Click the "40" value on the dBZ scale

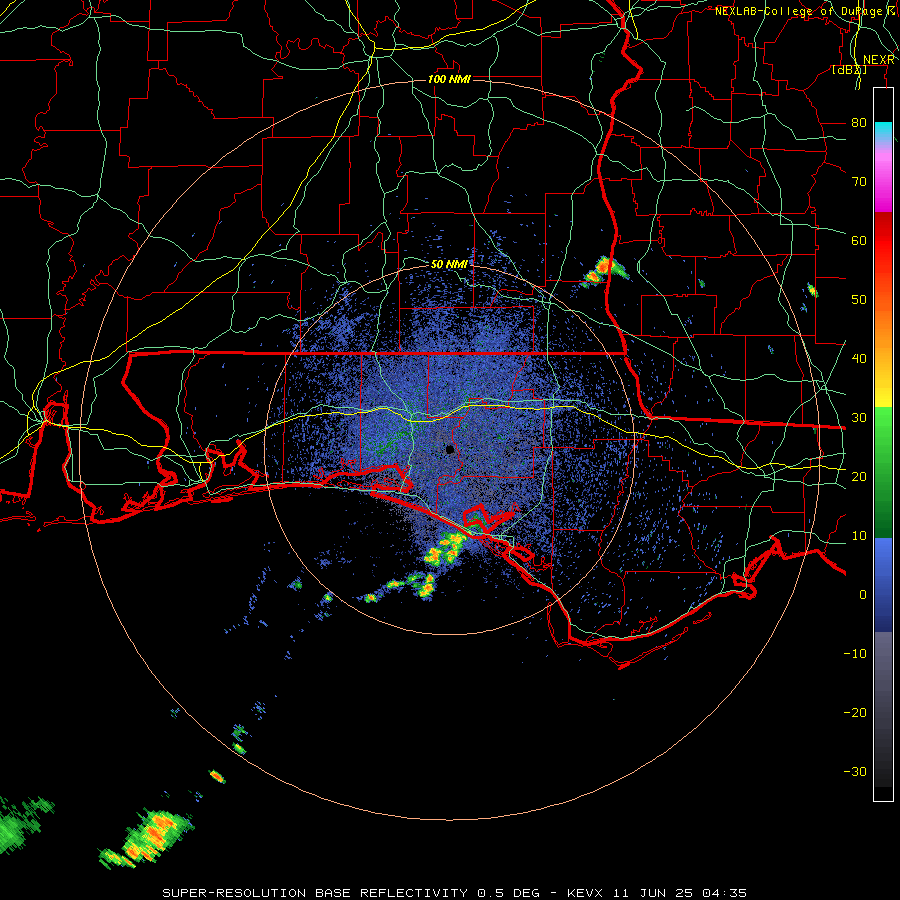pos(859,359)
